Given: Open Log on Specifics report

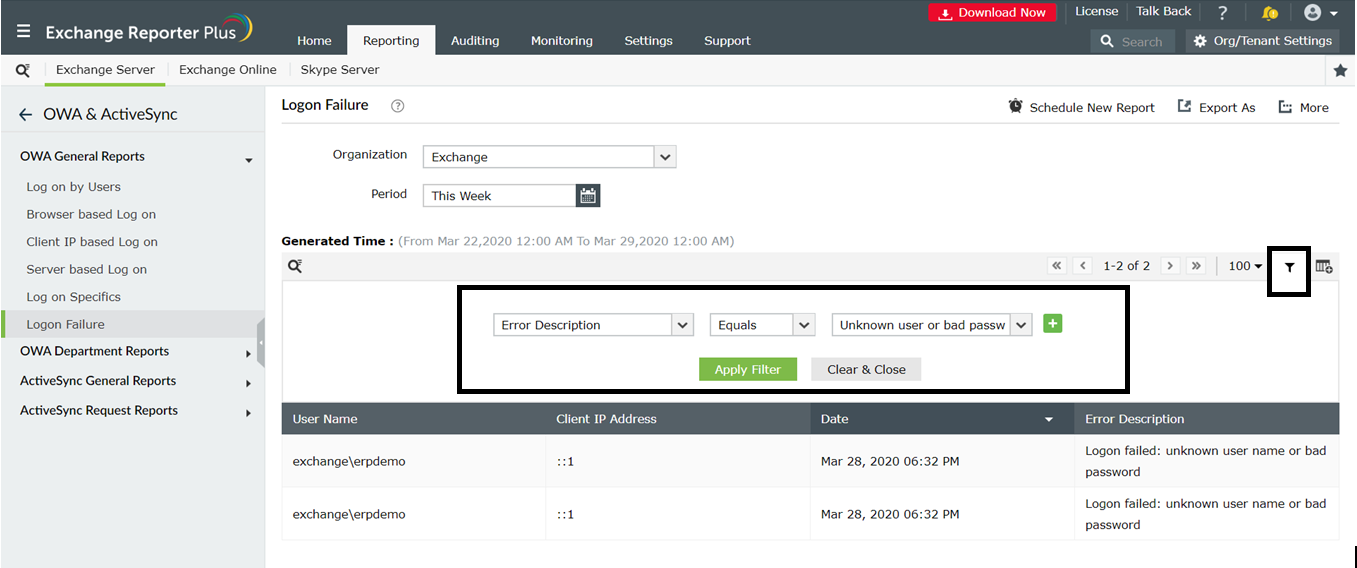Looking at the screenshot, I should (x=74, y=297).
